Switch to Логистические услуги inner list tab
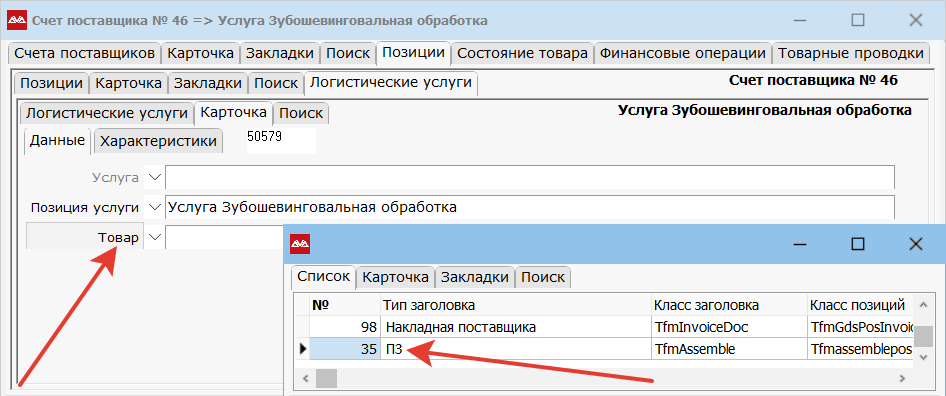The height and width of the screenshot is (396, 946). (x=107, y=113)
